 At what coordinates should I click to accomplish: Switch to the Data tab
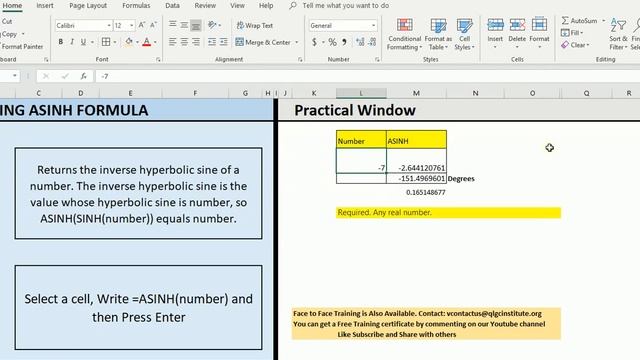[172, 6]
